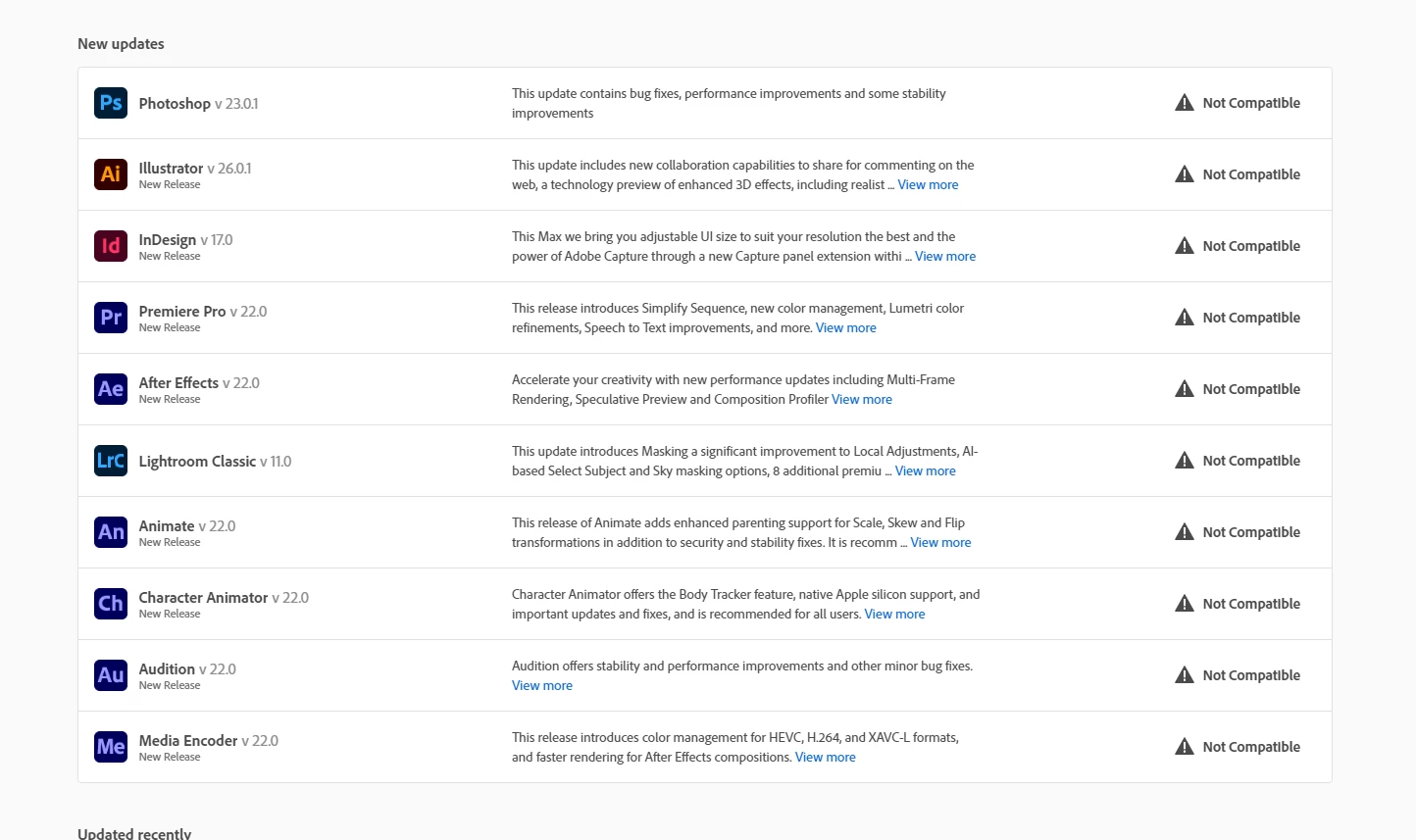
Task: Click Not Compatible label for Photoshop
Action: (x=1251, y=103)
